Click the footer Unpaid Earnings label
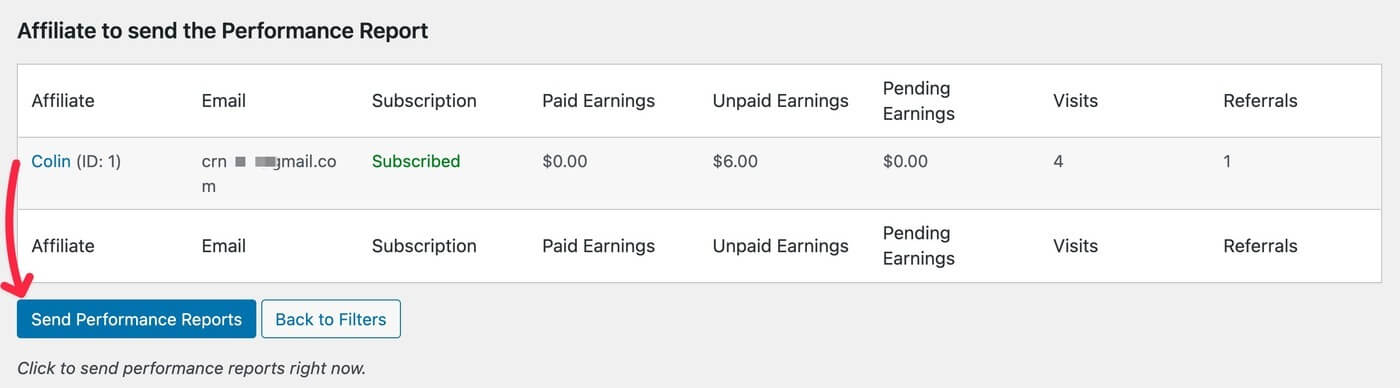Viewport: 1400px width, 388px height. (781, 245)
